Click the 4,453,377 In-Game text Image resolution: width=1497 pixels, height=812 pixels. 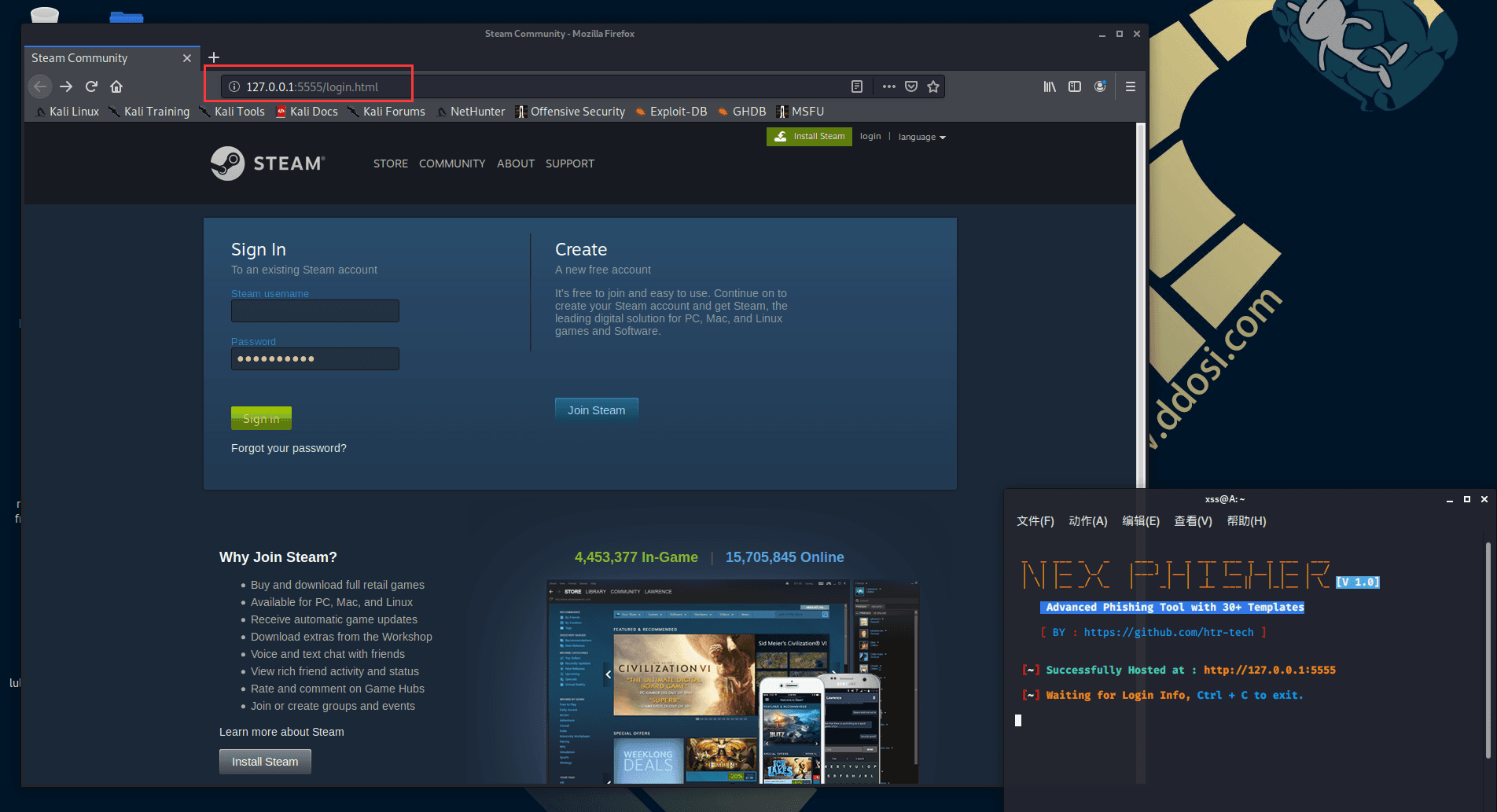click(x=636, y=557)
